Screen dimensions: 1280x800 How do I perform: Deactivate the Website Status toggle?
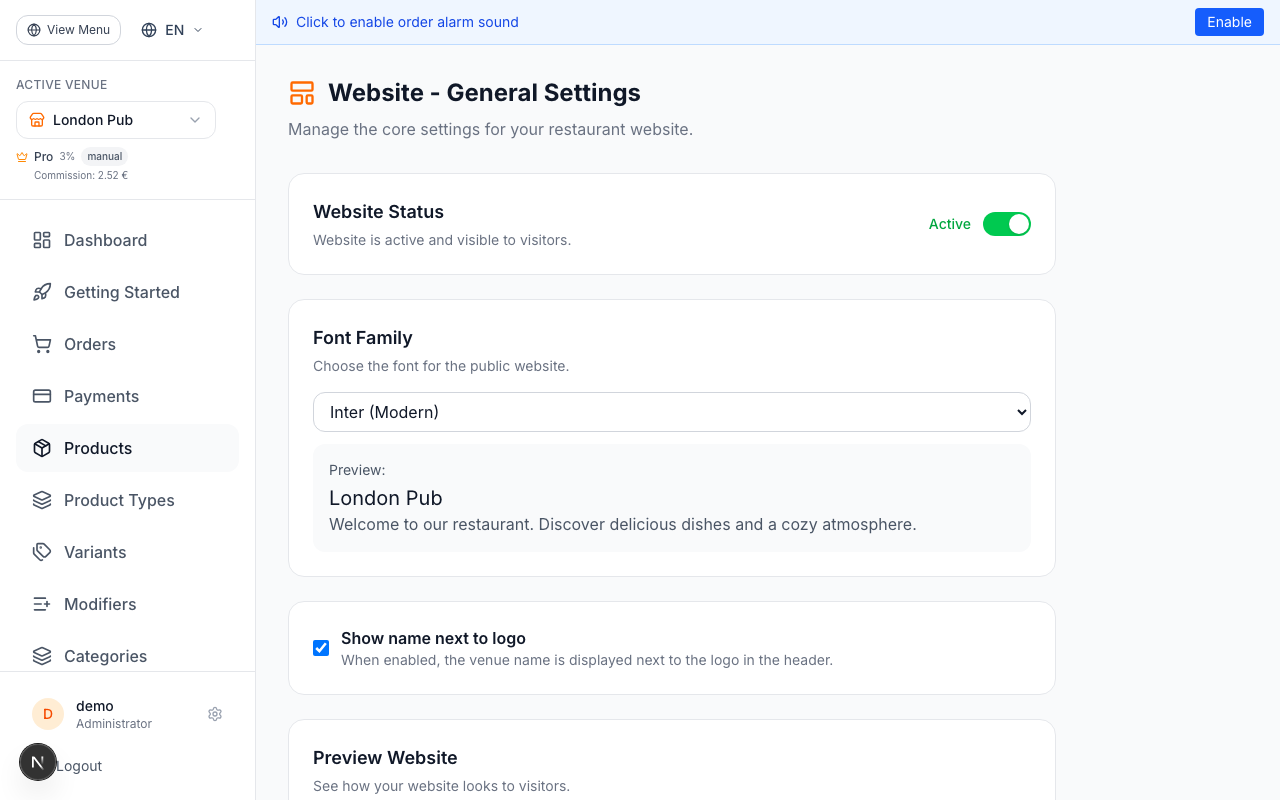pyautogui.click(x=1007, y=224)
